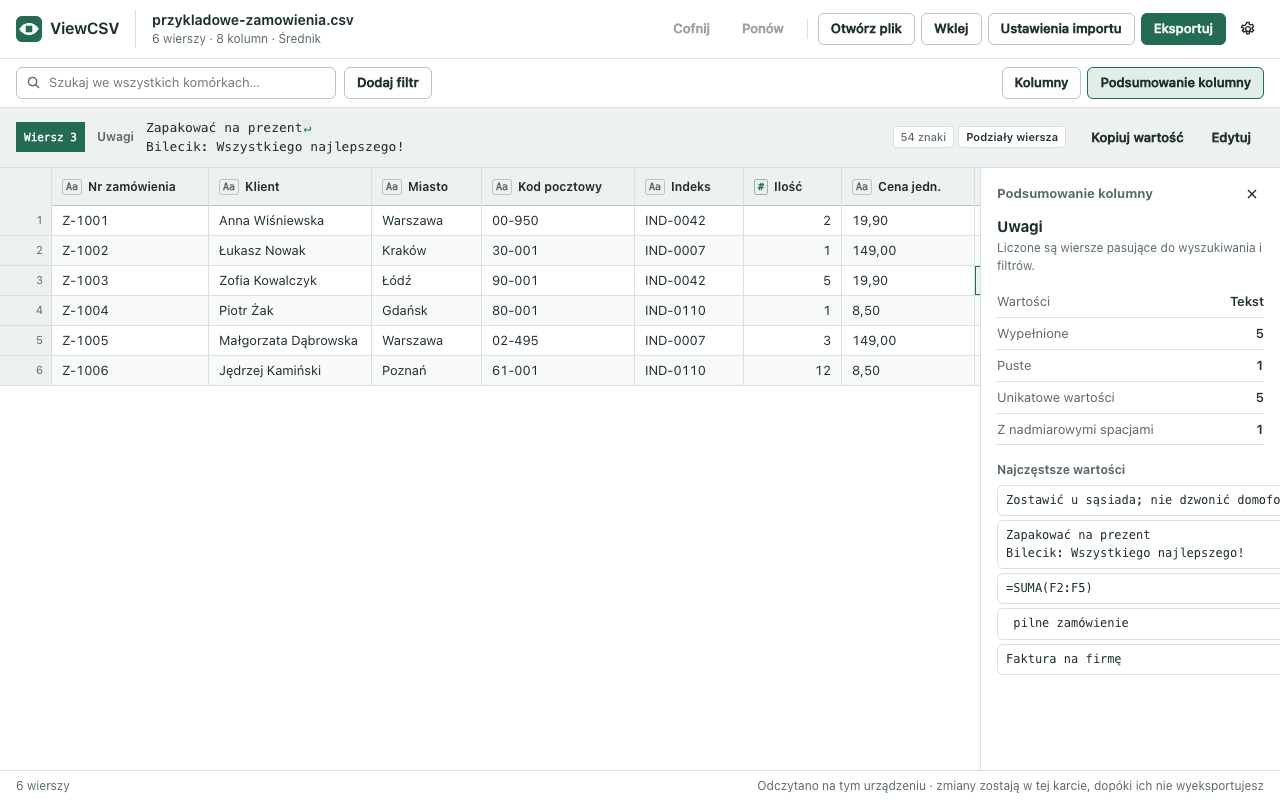
Task: Click Otwórz plik button
Action: point(866,28)
